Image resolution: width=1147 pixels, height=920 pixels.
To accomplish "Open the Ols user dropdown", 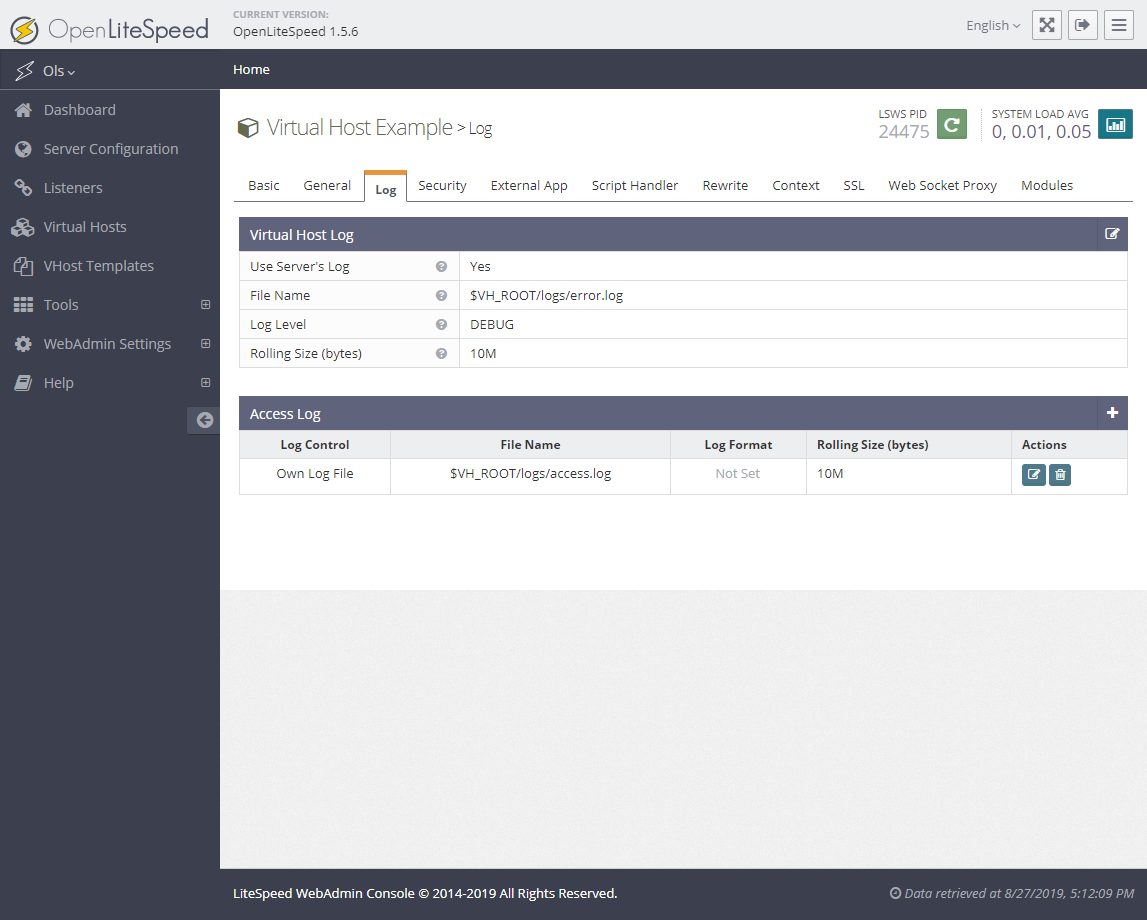I will tap(59, 71).
